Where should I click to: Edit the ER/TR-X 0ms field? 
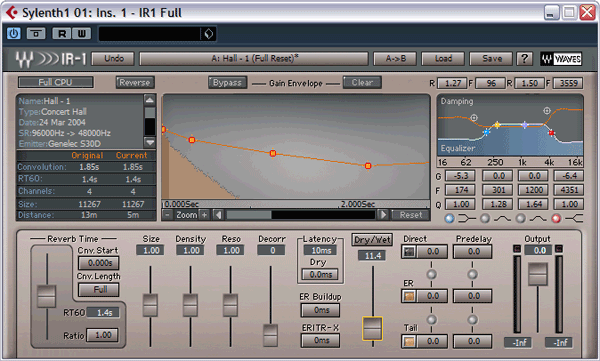(x=320, y=340)
